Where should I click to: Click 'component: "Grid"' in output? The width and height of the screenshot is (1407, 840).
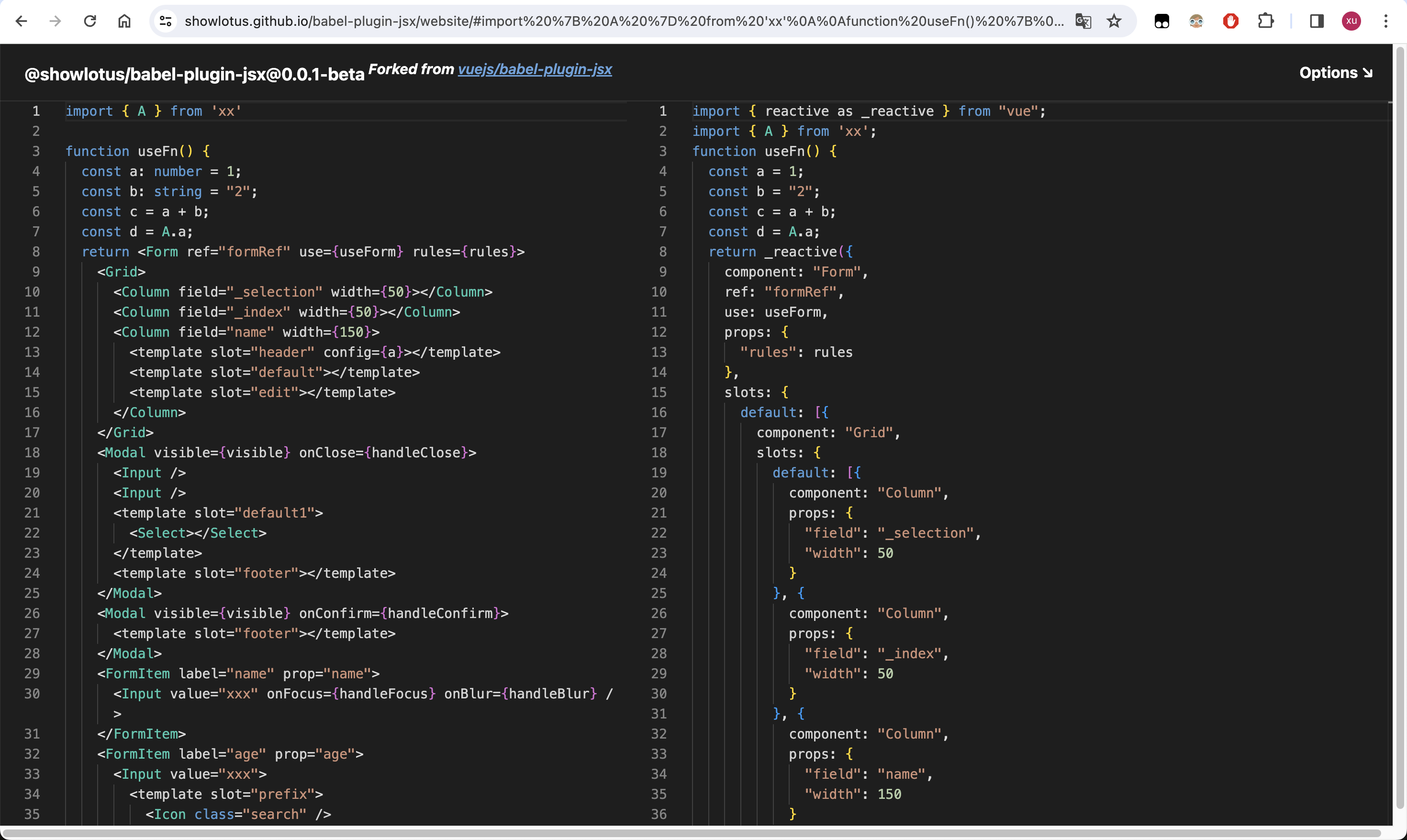(x=828, y=432)
